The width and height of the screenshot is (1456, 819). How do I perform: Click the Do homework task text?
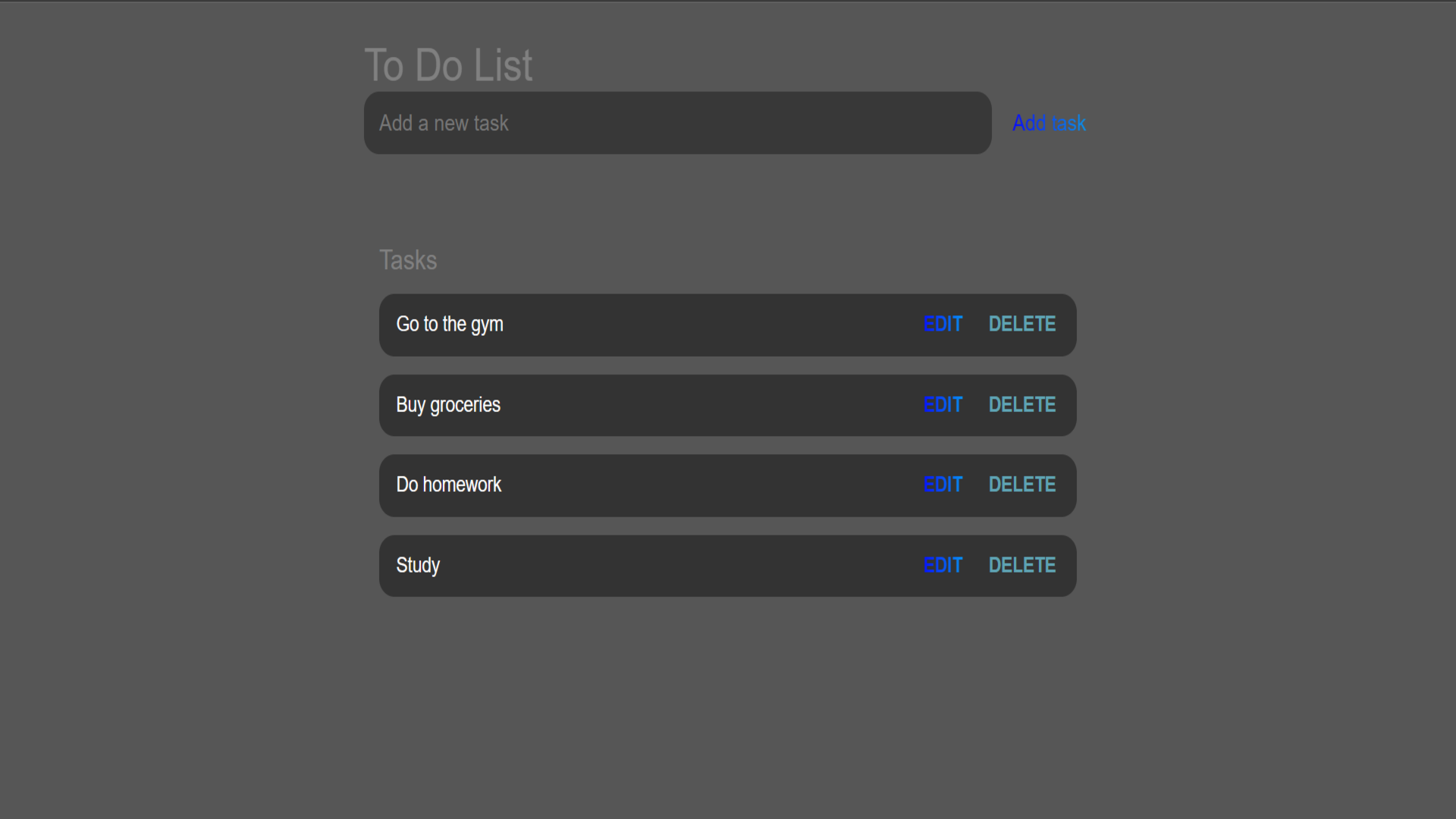tap(448, 485)
